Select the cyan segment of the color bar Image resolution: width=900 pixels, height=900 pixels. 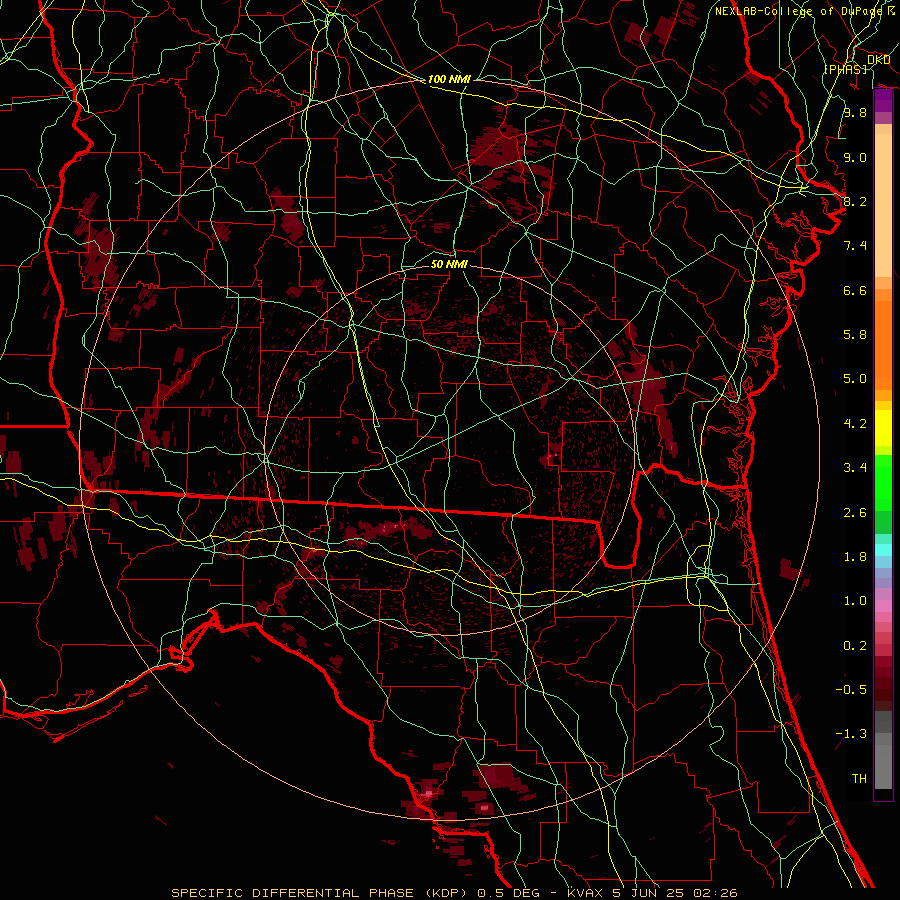[x=883, y=549]
